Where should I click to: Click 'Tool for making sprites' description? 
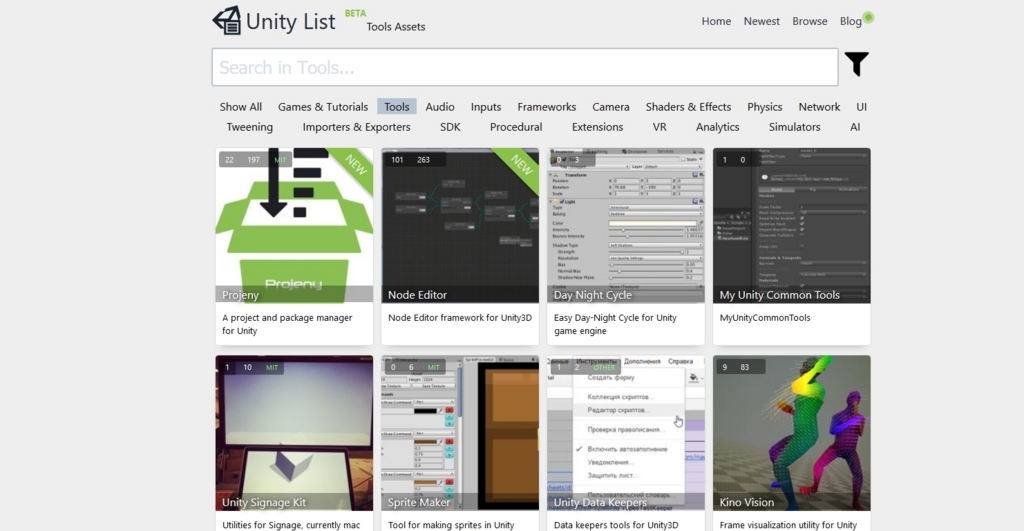pyautogui.click(x=451, y=525)
